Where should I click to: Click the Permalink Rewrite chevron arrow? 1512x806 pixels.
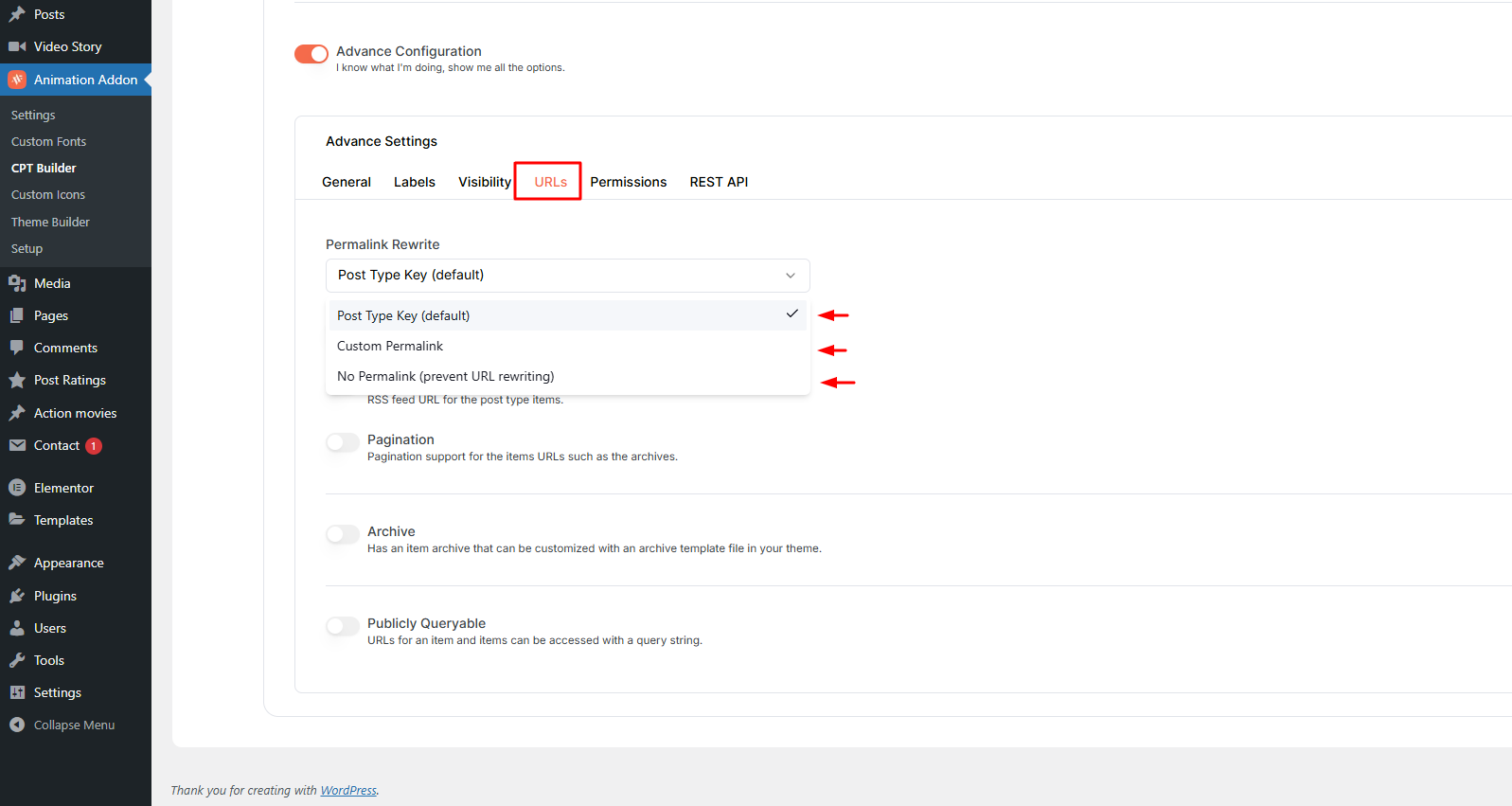pyautogui.click(x=791, y=276)
